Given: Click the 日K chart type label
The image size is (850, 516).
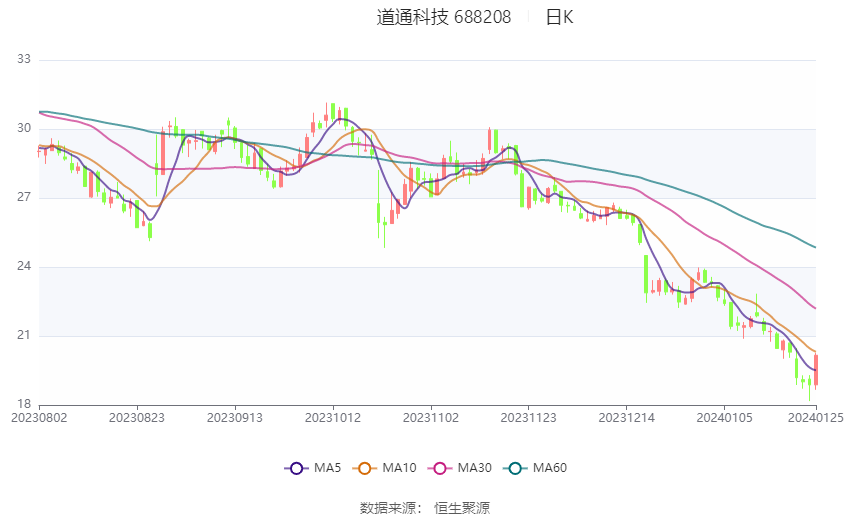Looking at the screenshot, I should [x=559, y=17].
